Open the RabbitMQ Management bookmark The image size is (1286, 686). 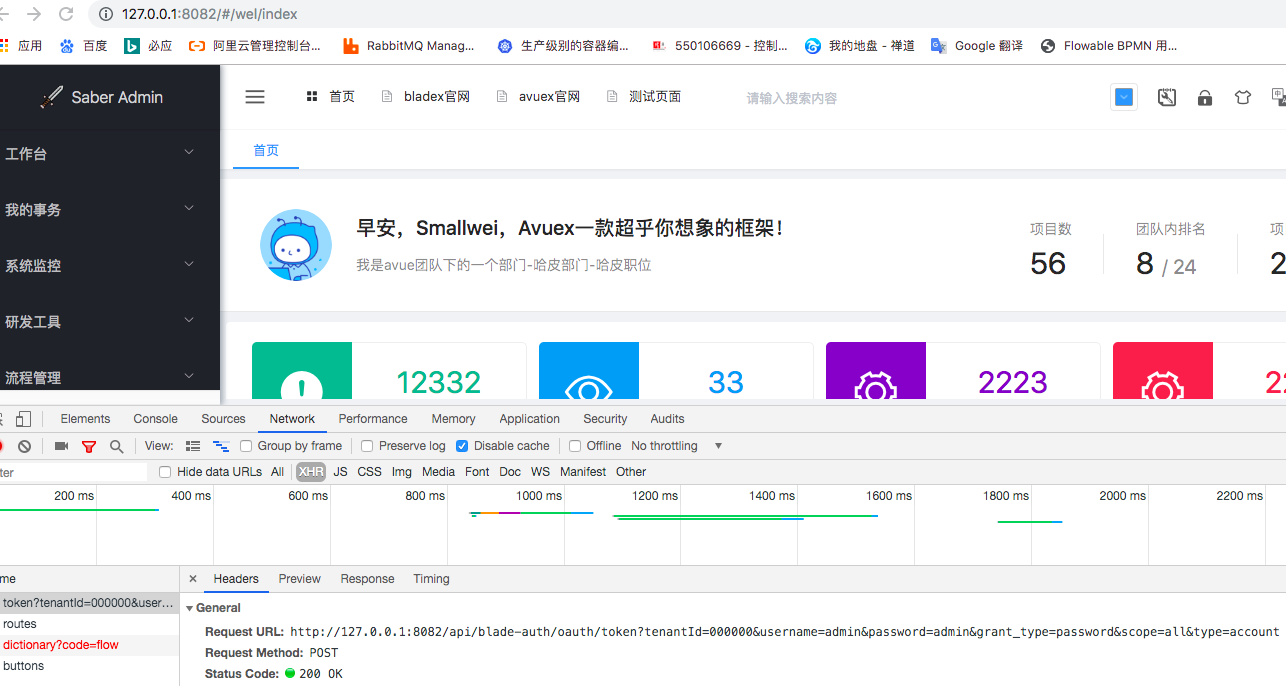coord(409,46)
